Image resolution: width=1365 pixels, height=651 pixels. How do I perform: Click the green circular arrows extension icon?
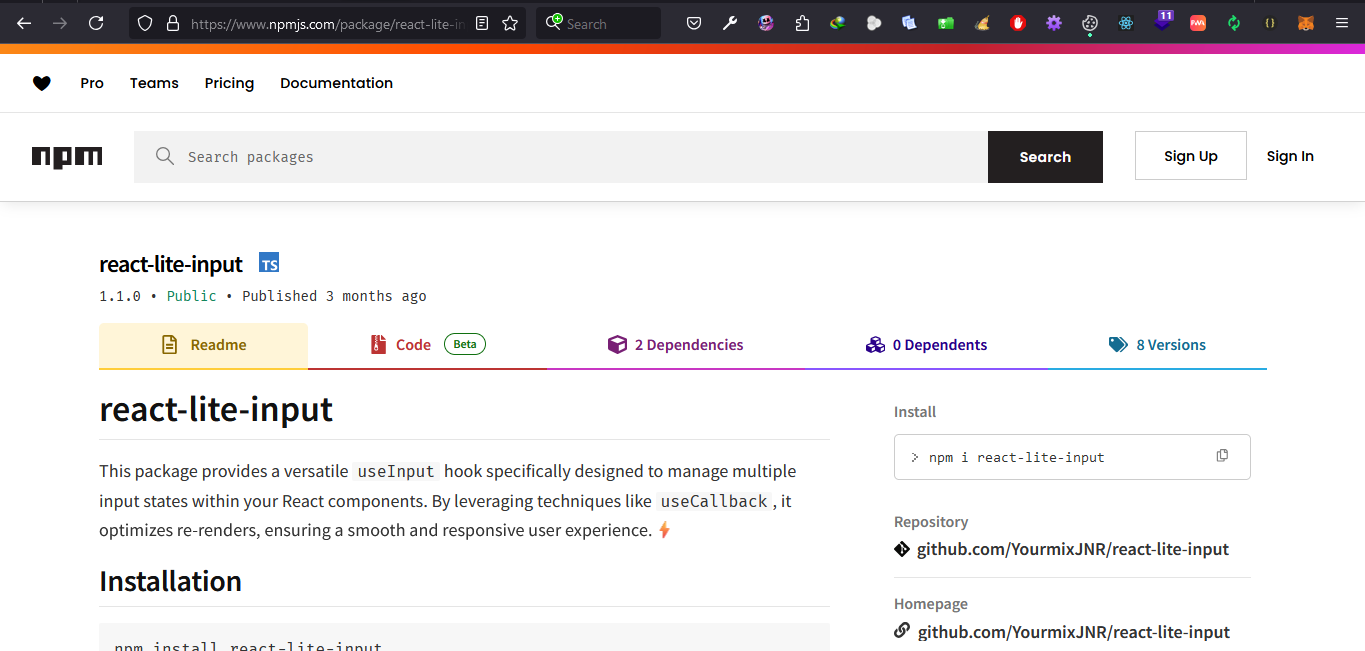(x=1234, y=23)
